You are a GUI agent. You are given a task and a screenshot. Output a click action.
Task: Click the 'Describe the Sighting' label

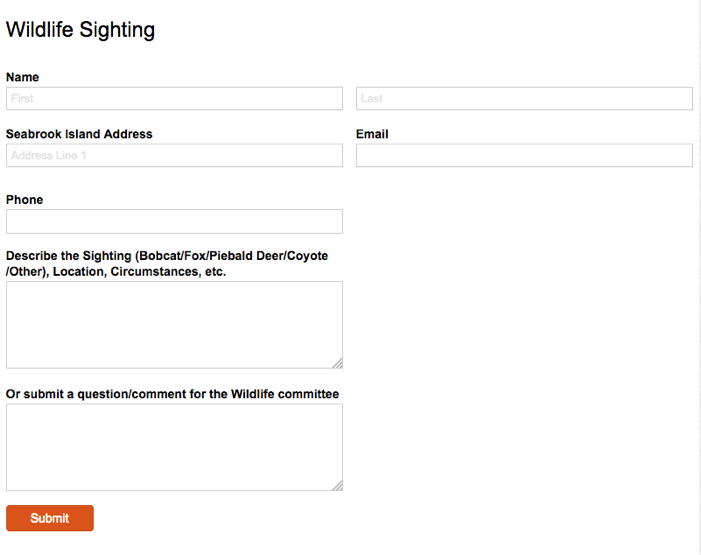[167, 256]
